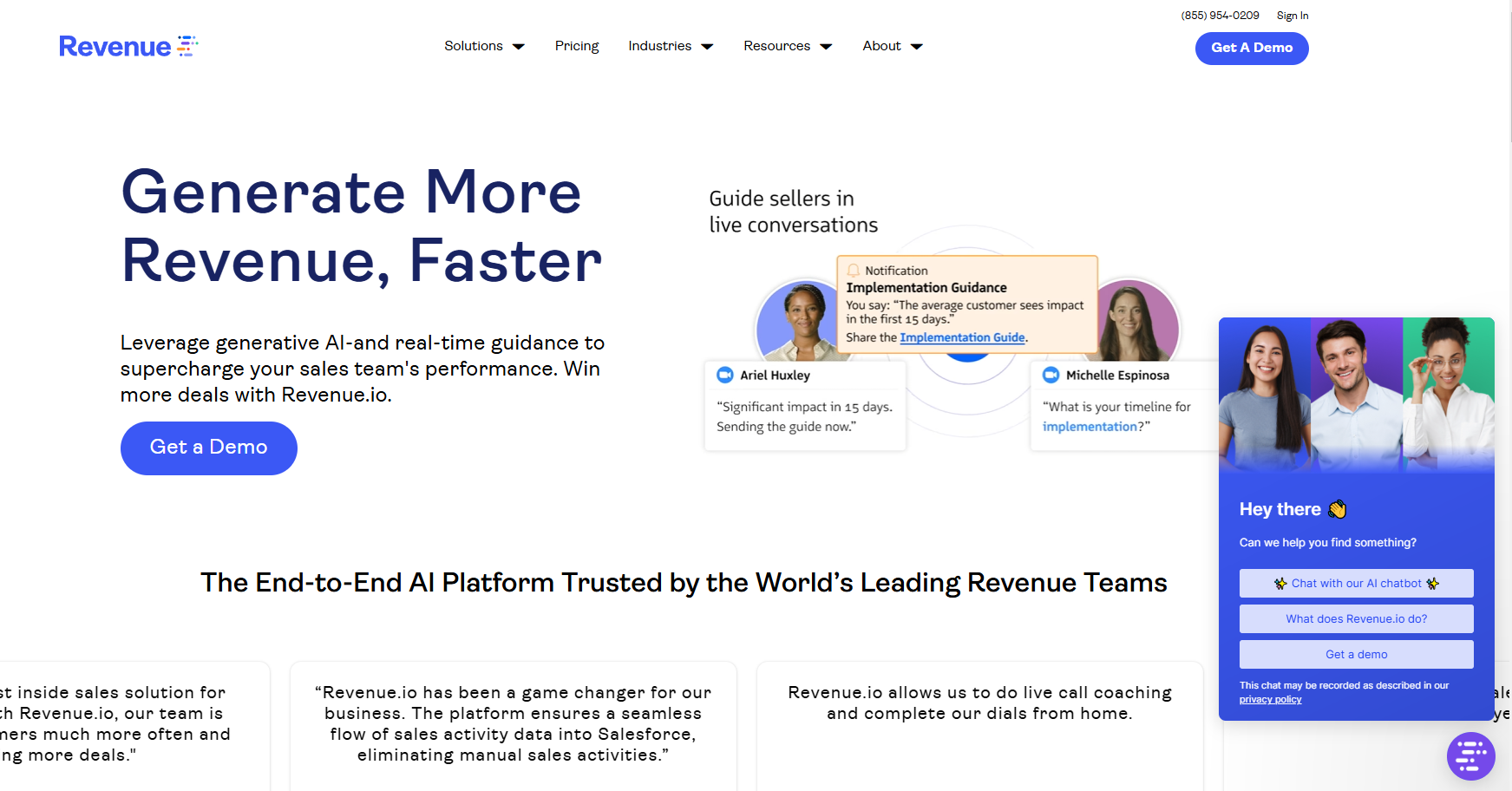Click the waving hand emoji in the chat greeting
This screenshot has width=1512, height=791.
pyautogui.click(x=1337, y=509)
